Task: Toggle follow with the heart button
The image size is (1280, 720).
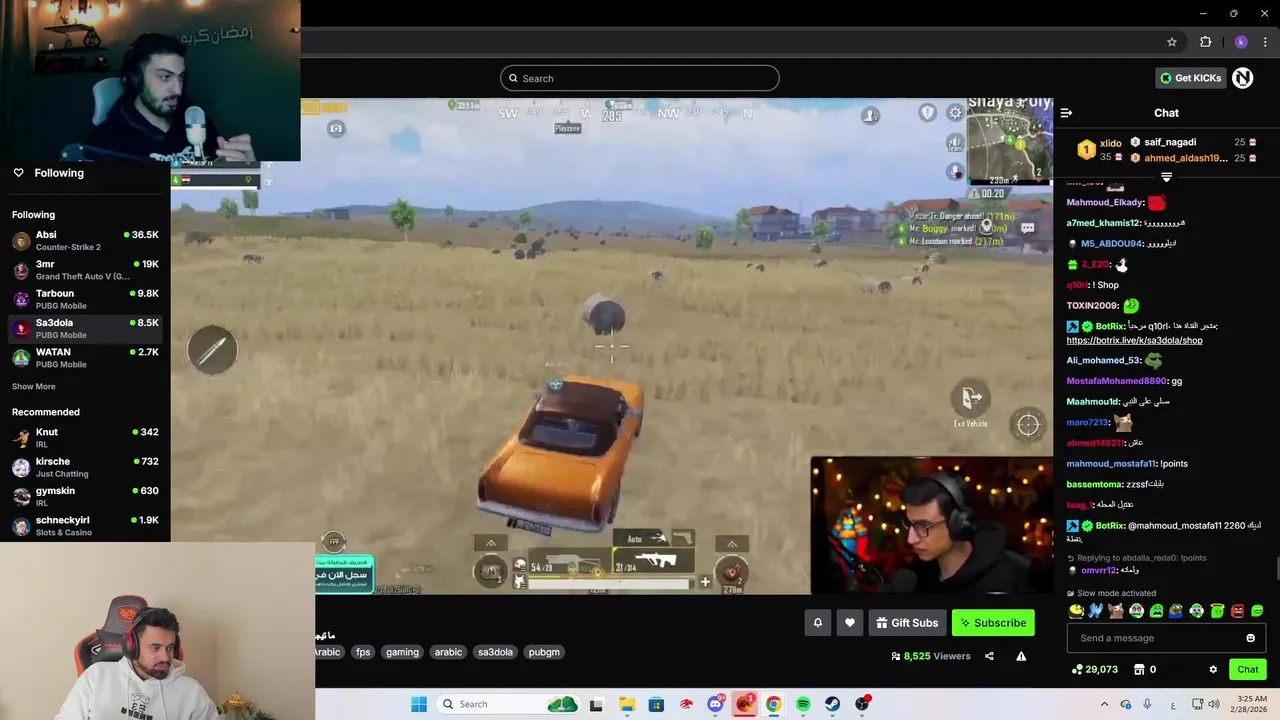Action: (x=849, y=623)
